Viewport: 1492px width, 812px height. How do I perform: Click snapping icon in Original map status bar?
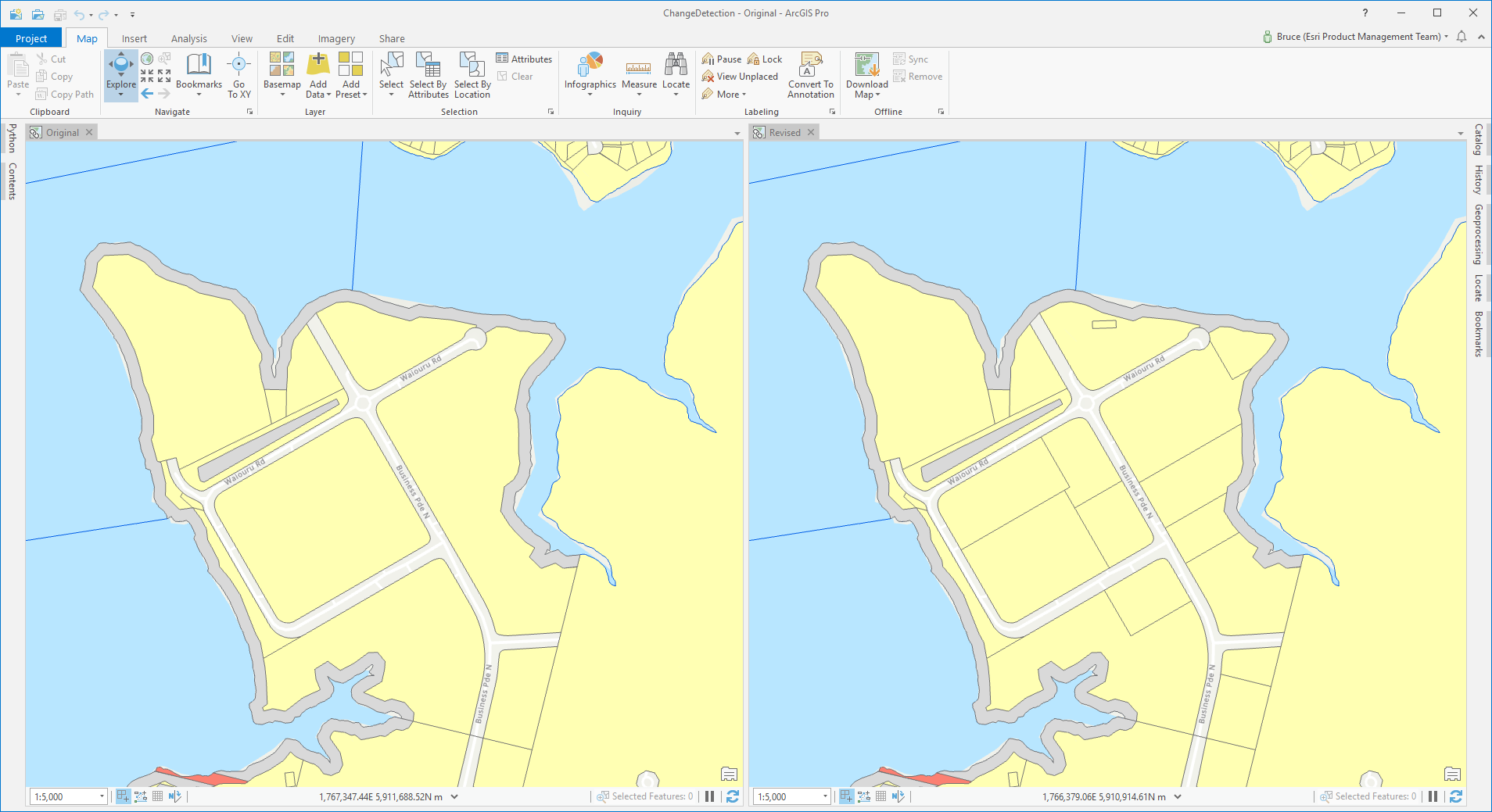pyautogui.click(x=123, y=796)
